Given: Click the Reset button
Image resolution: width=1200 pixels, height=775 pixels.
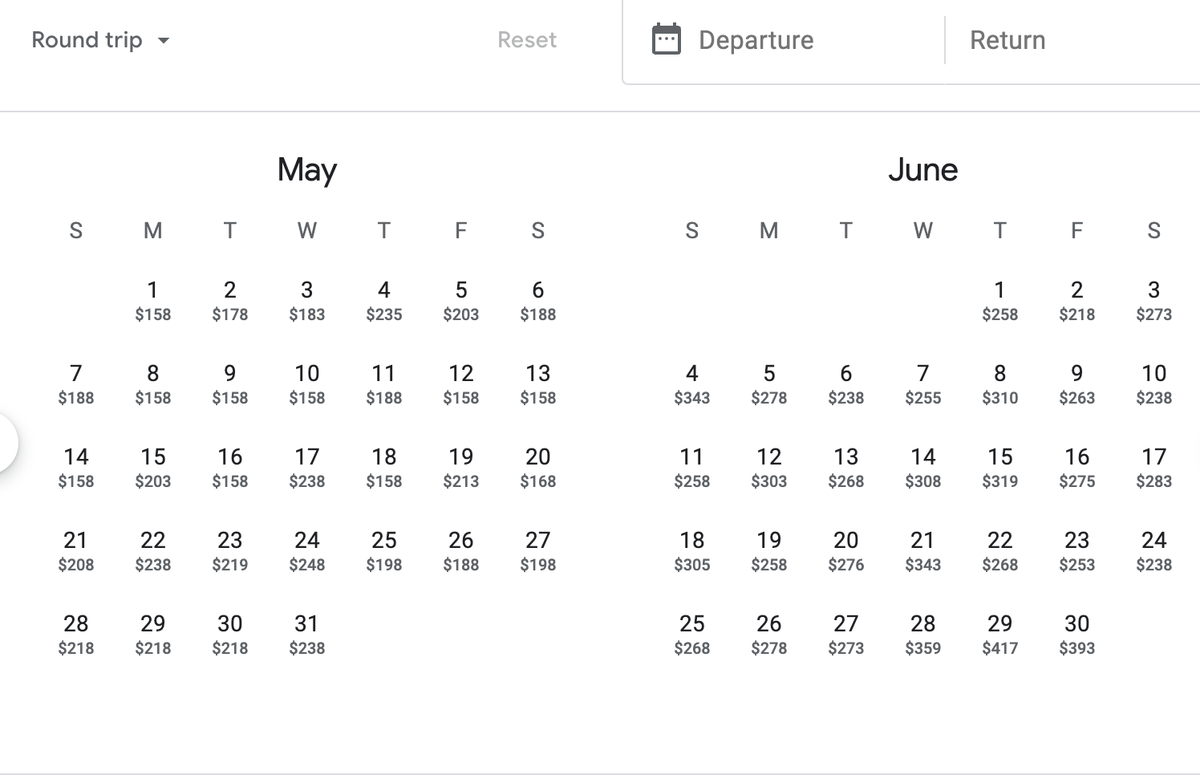Looking at the screenshot, I should click(527, 40).
